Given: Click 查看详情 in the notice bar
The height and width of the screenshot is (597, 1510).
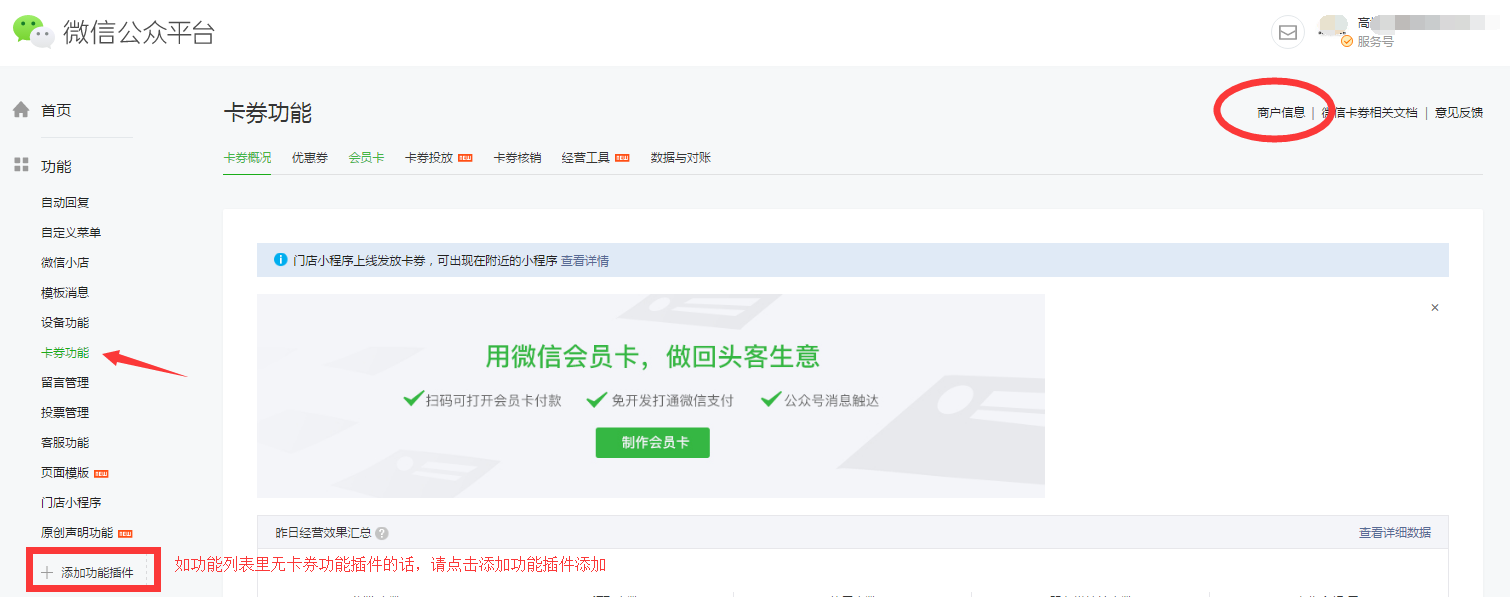Looking at the screenshot, I should pyautogui.click(x=585, y=261).
